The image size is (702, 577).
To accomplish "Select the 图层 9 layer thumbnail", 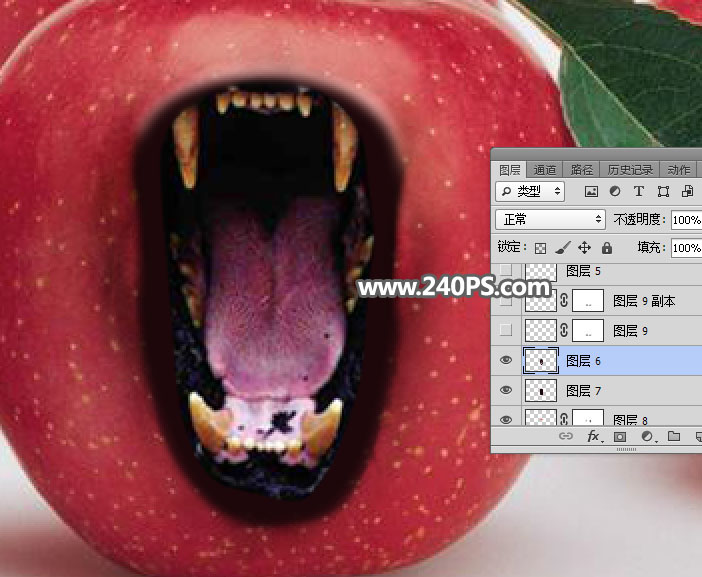I will coord(540,330).
